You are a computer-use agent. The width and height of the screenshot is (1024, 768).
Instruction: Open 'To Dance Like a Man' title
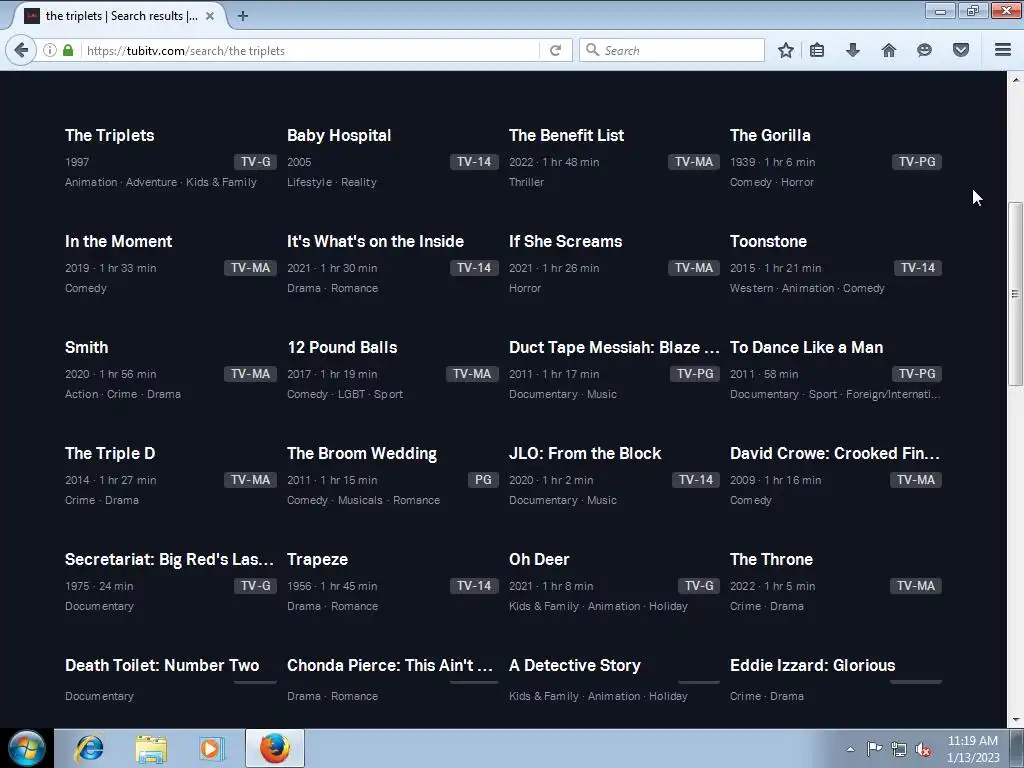pyautogui.click(x=807, y=347)
